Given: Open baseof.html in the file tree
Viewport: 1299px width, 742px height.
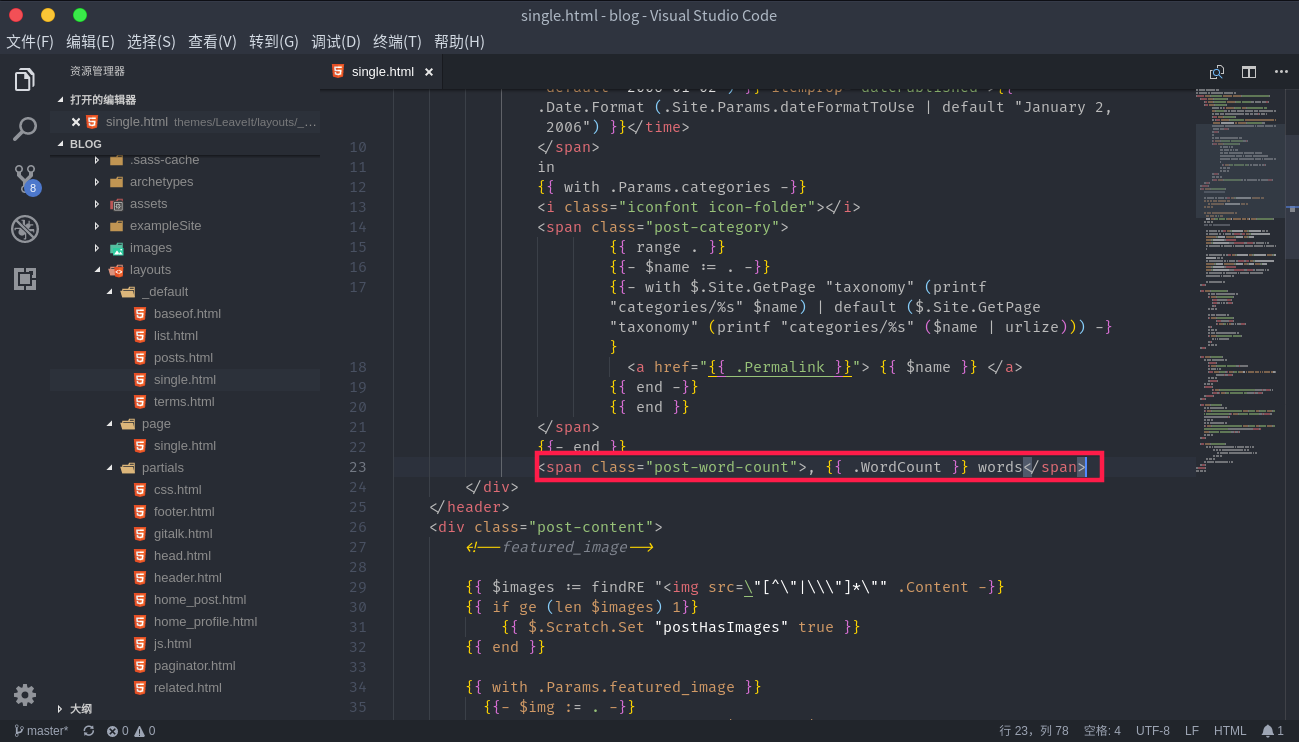Looking at the screenshot, I should point(187,314).
